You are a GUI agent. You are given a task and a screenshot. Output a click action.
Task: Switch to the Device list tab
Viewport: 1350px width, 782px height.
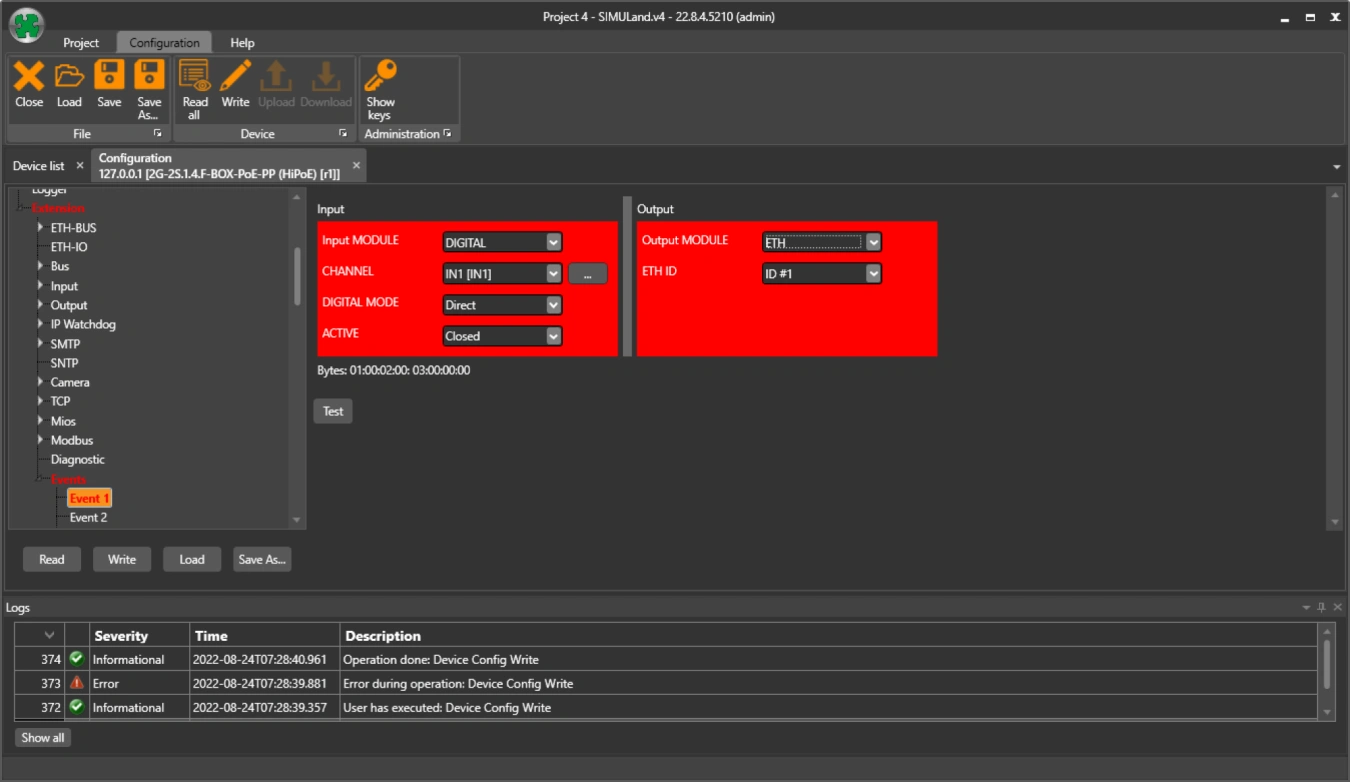coord(38,166)
